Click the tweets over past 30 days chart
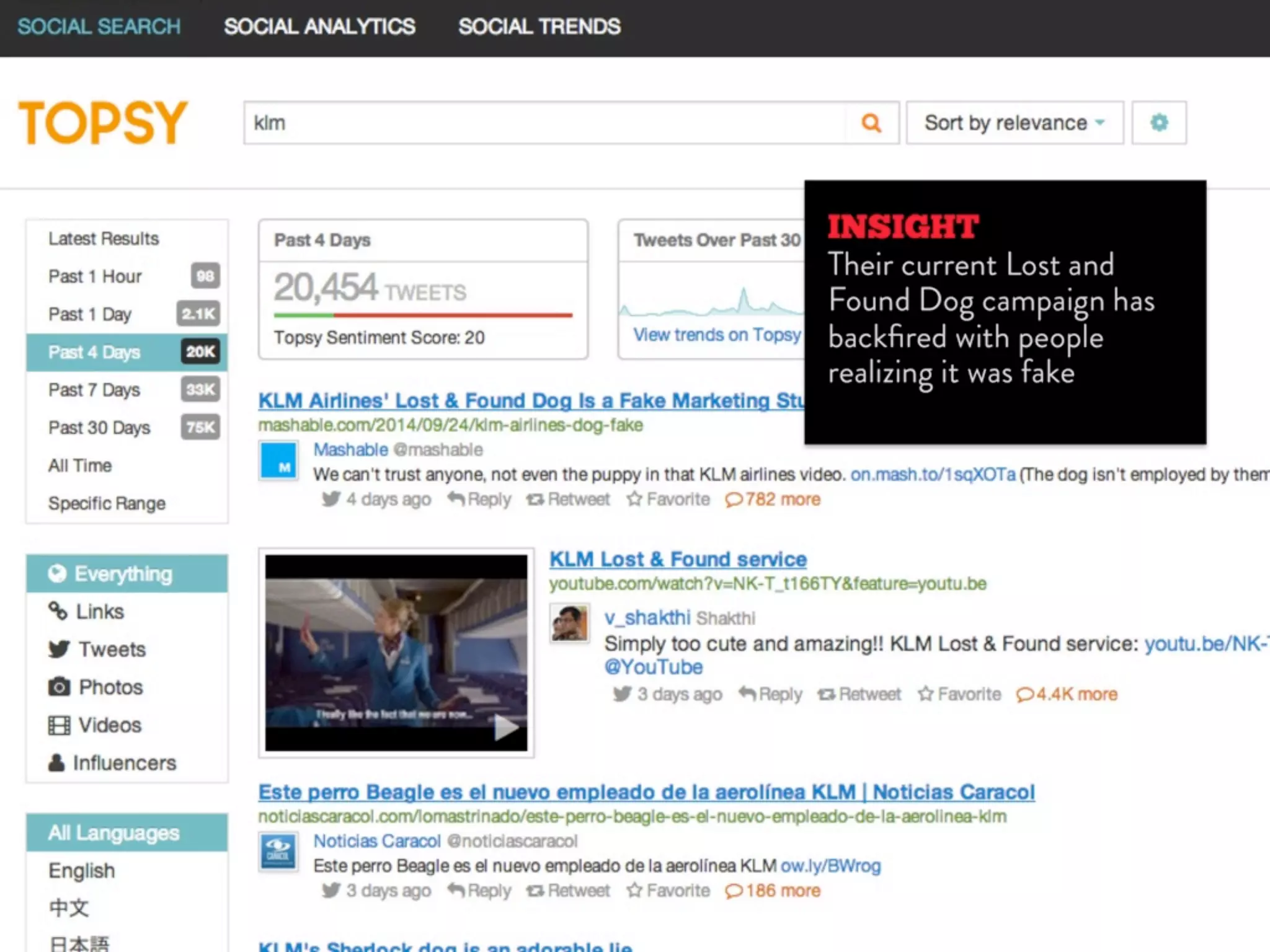Viewport: 1270px width, 952px height. [712, 301]
